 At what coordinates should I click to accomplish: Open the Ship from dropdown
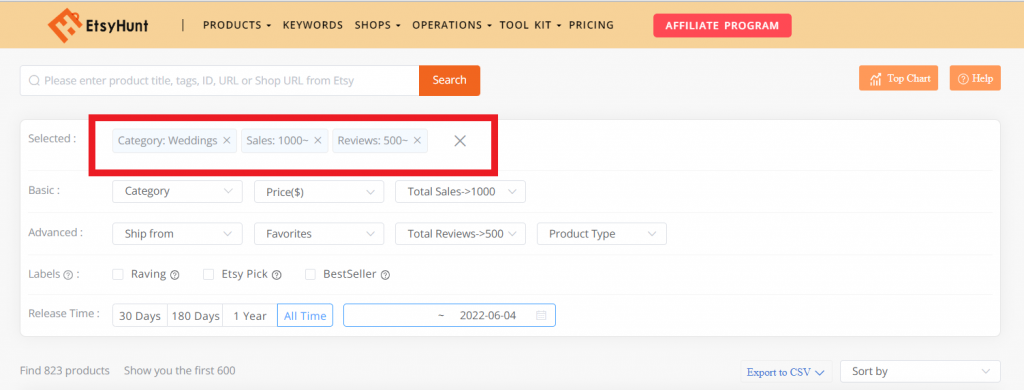click(177, 234)
